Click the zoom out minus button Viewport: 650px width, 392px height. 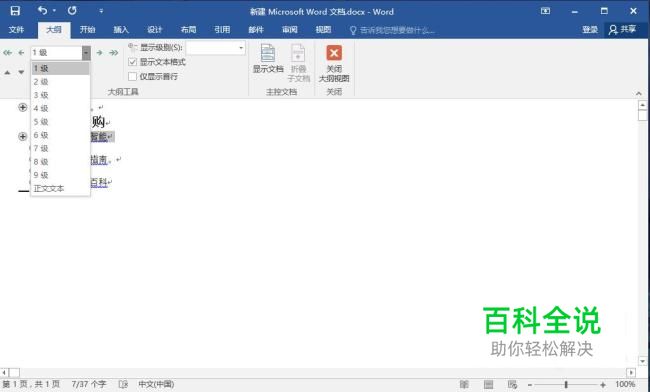coord(529,385)
